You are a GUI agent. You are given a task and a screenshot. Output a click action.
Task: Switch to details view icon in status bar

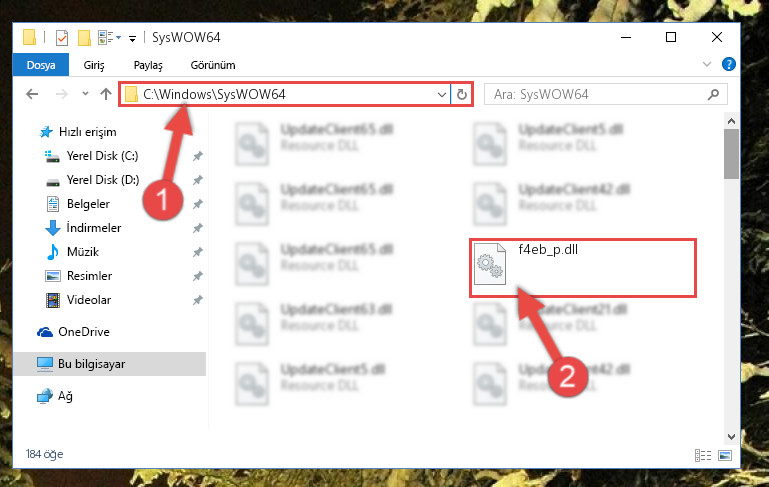click(x=703, y=455)
